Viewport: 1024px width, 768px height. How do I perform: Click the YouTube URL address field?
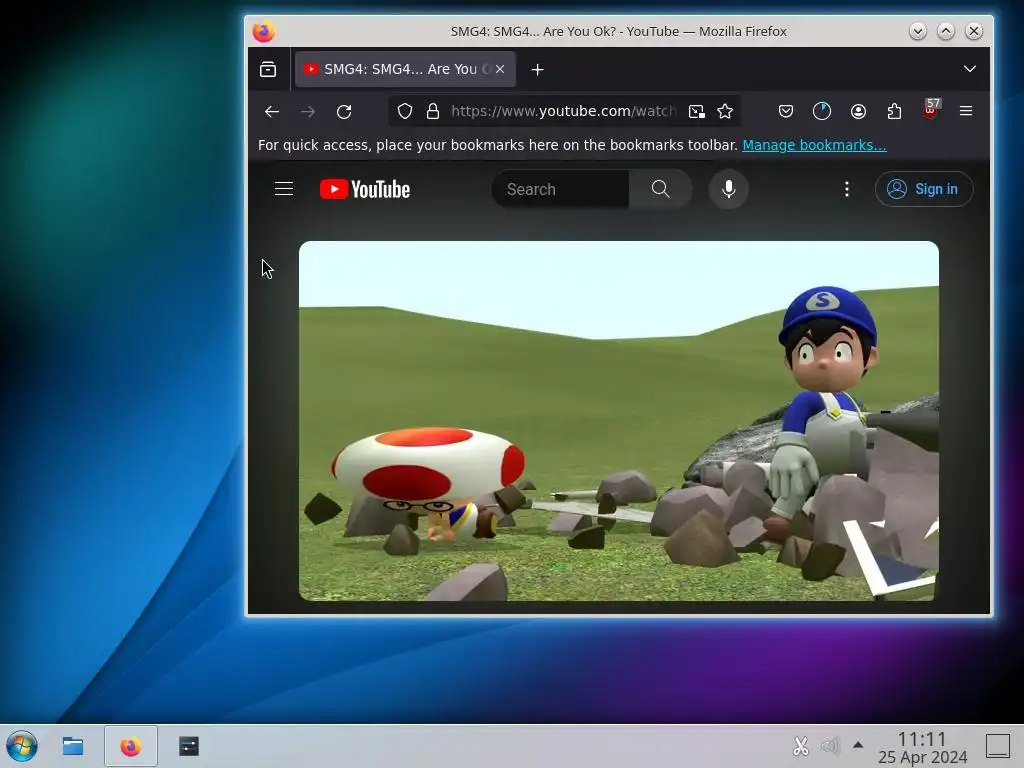click(563, 112)
